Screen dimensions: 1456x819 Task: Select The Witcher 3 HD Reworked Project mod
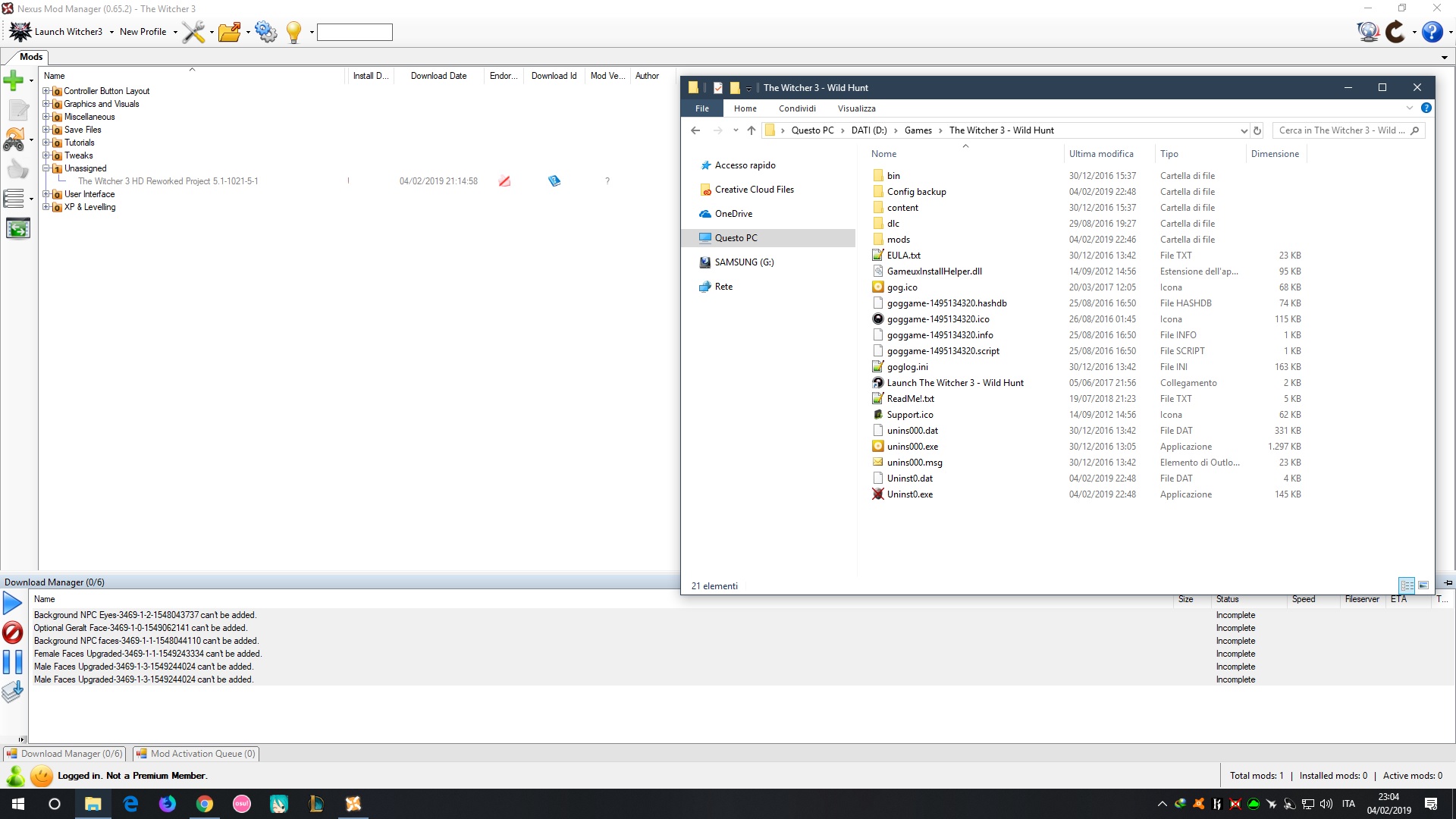168,181
